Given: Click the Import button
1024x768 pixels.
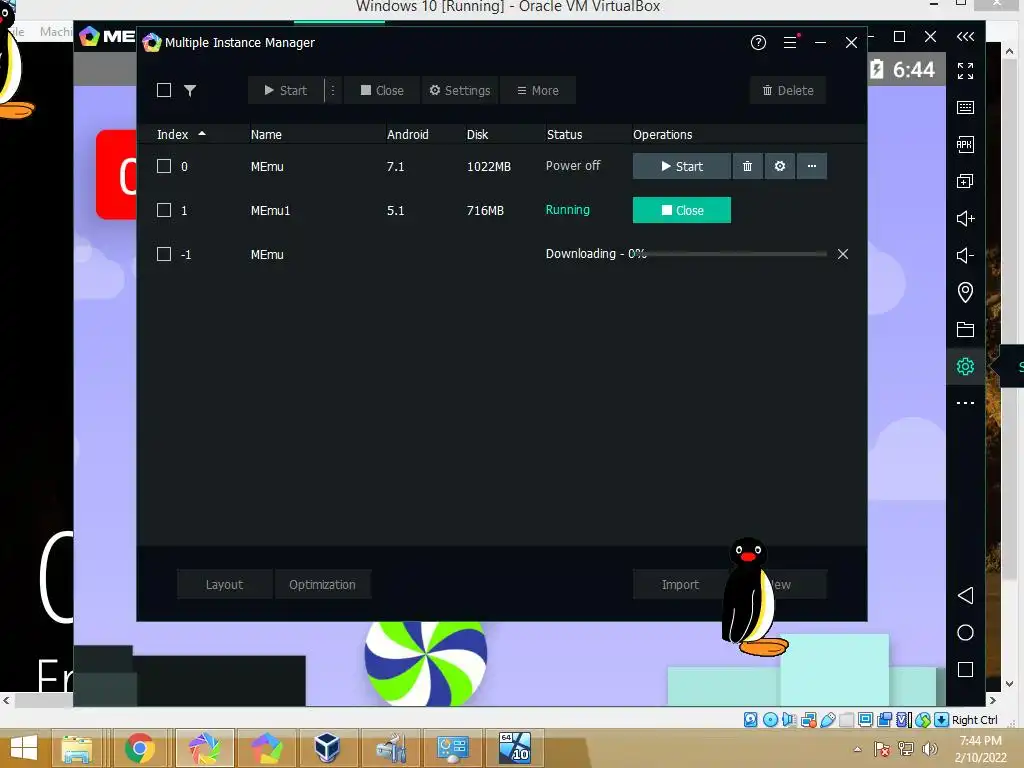Looking at the screenshot, I should pyautogui.click(x=680, y=584).
